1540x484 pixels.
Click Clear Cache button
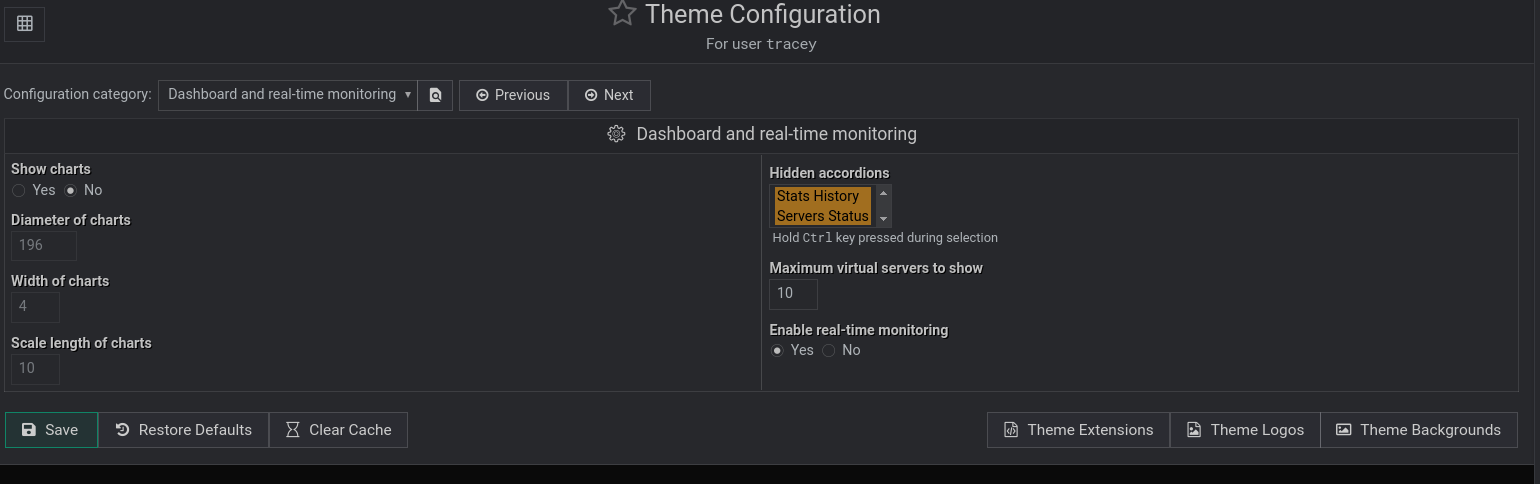(338, 430)
